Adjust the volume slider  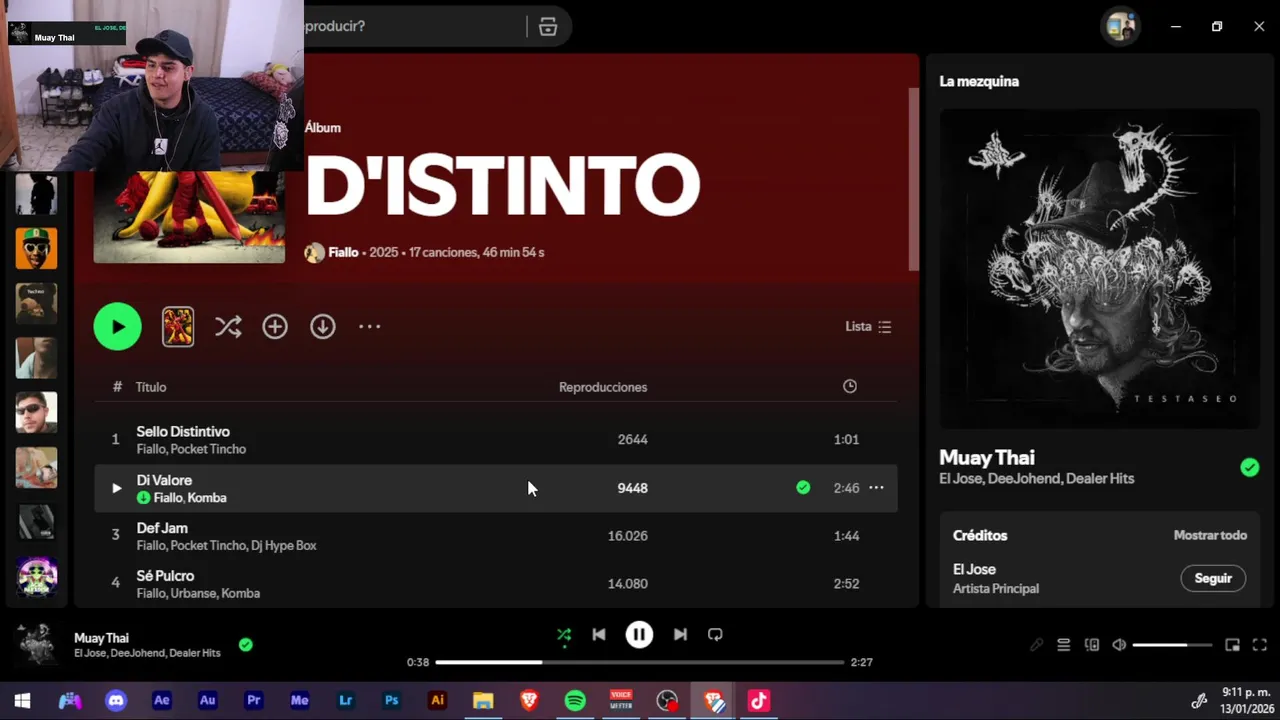coord(1172,645)
